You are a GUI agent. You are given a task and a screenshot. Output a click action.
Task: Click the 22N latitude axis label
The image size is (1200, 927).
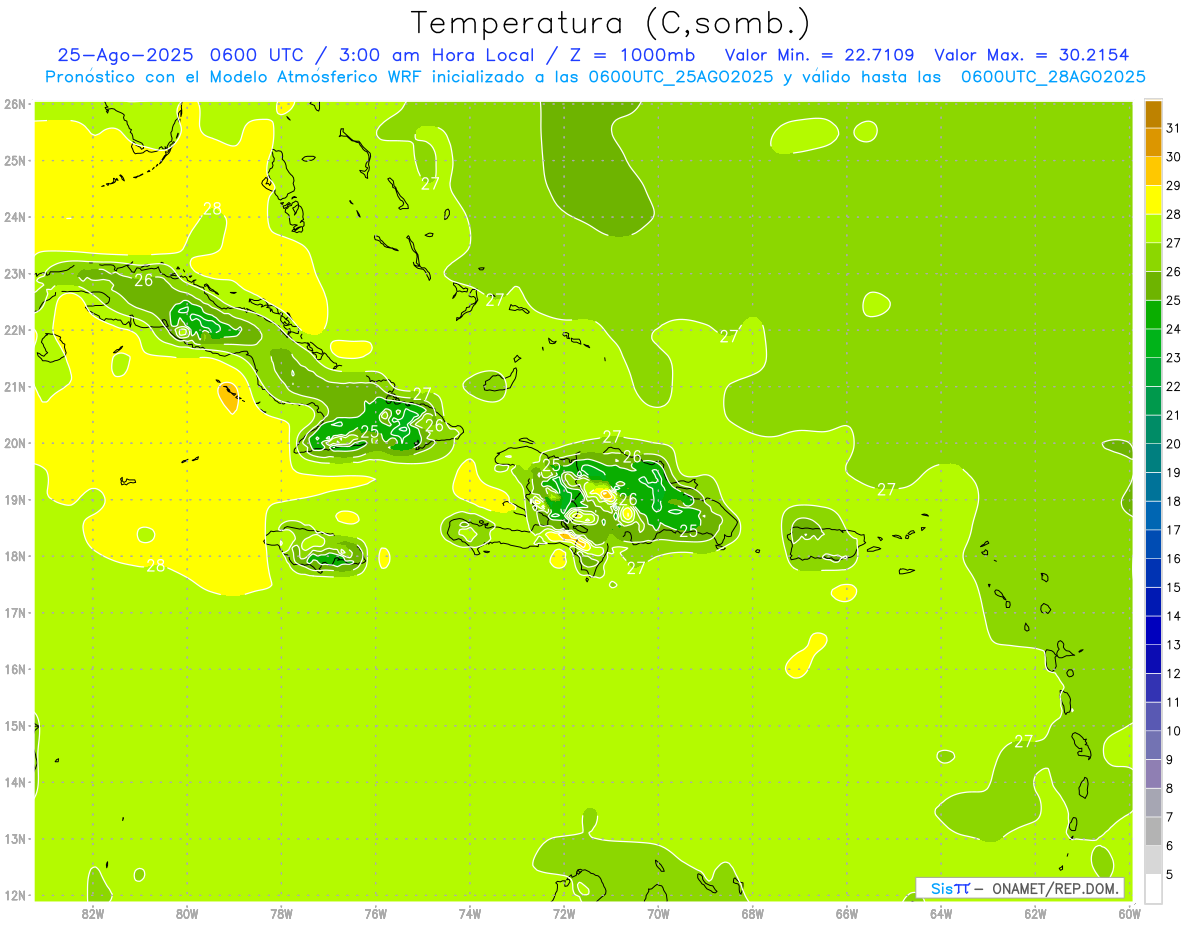point(15,330)
